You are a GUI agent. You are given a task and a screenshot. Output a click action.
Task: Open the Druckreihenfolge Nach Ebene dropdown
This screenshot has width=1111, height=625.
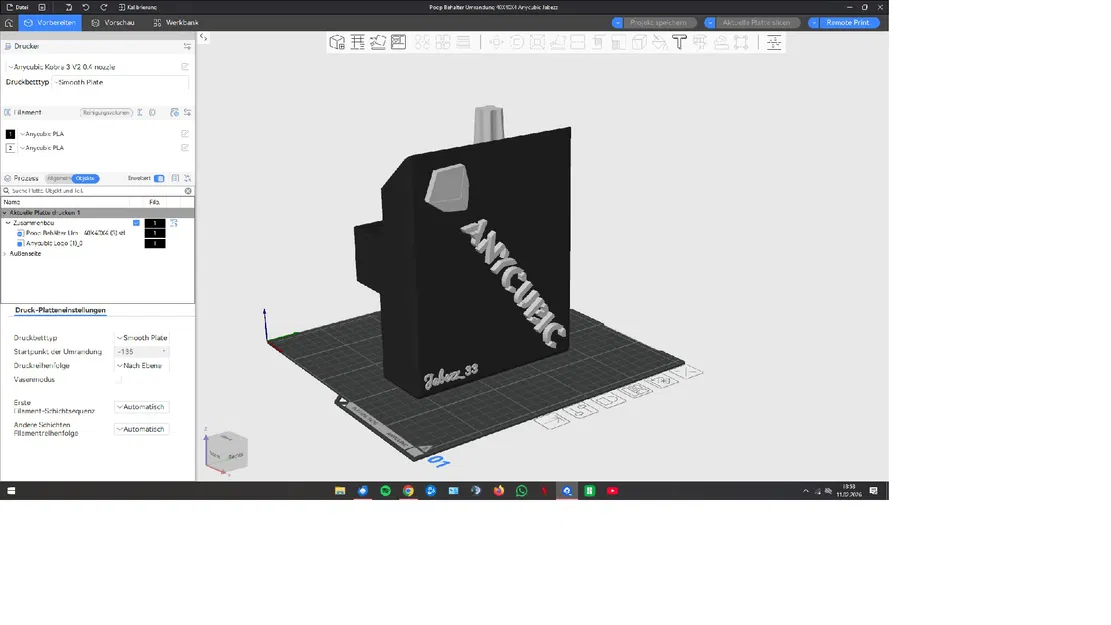click(x=141, y=365)
